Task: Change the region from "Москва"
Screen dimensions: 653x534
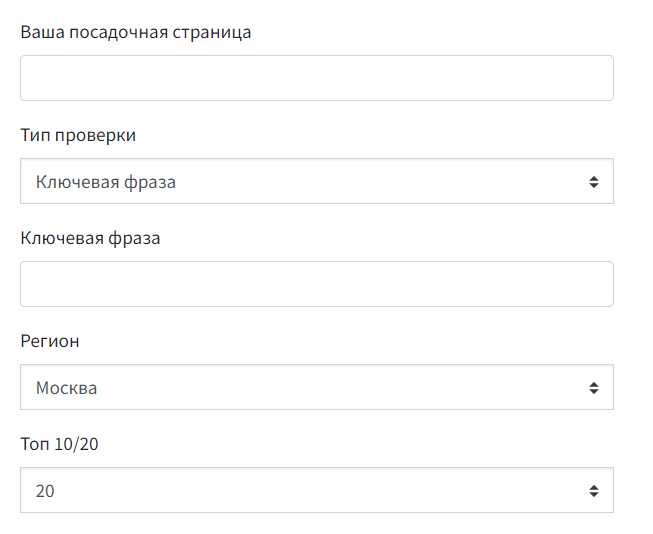Action: (x=316, y=388)
